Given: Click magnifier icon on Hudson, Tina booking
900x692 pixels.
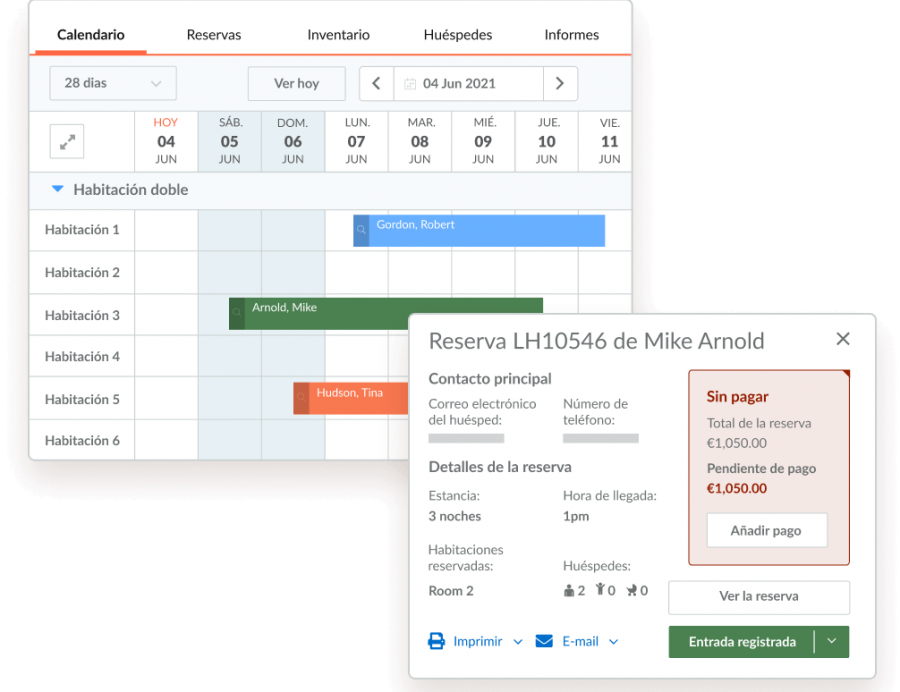Looking at the screenshot, I should click(301, 398).
